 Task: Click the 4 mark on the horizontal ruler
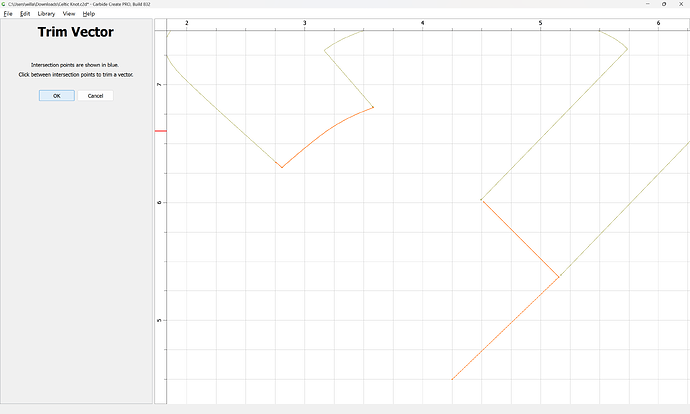[x=422, y=22]
